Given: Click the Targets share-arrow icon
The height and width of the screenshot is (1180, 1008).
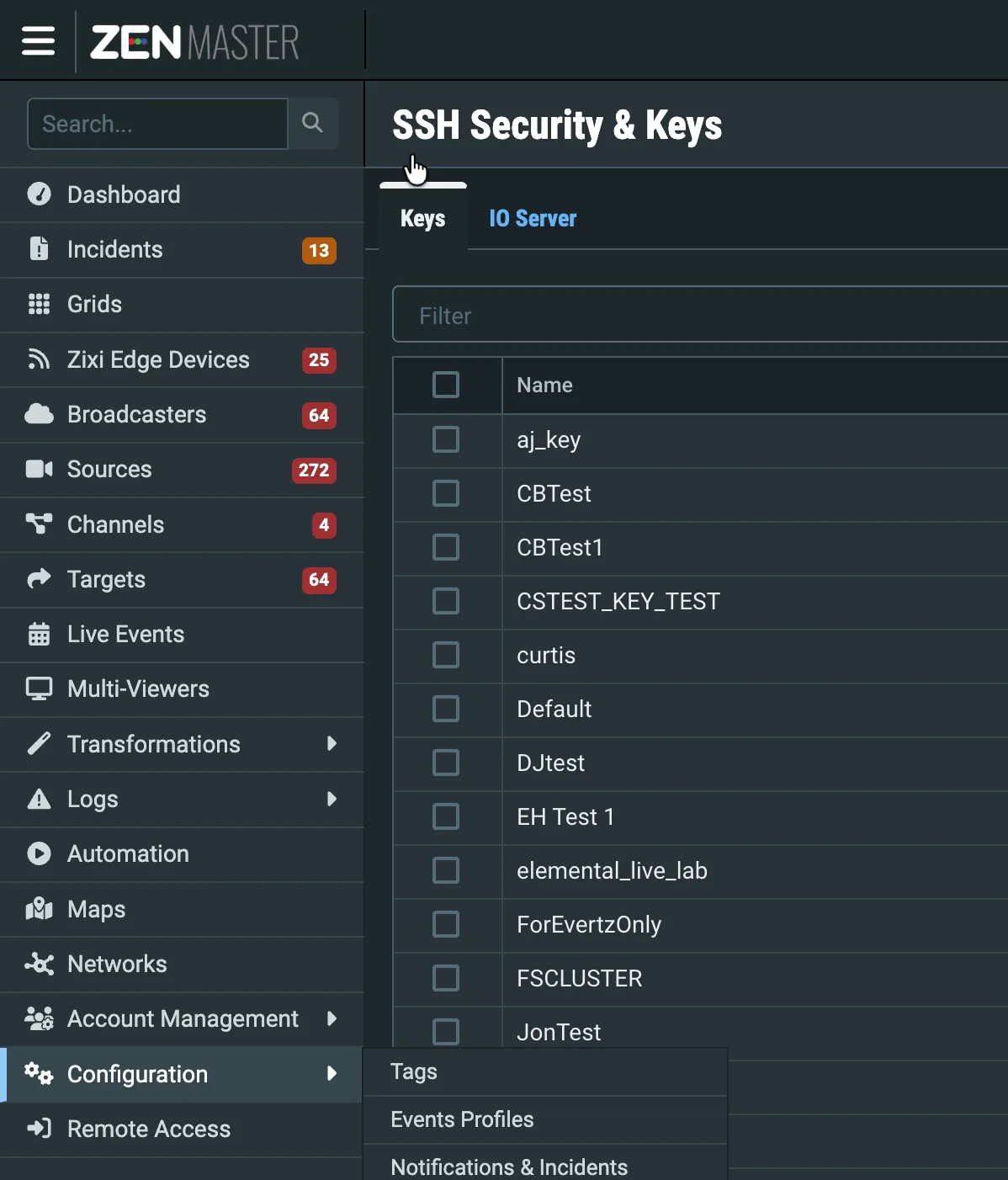Looking at the screenshot, I should click(x=39, y=579).
